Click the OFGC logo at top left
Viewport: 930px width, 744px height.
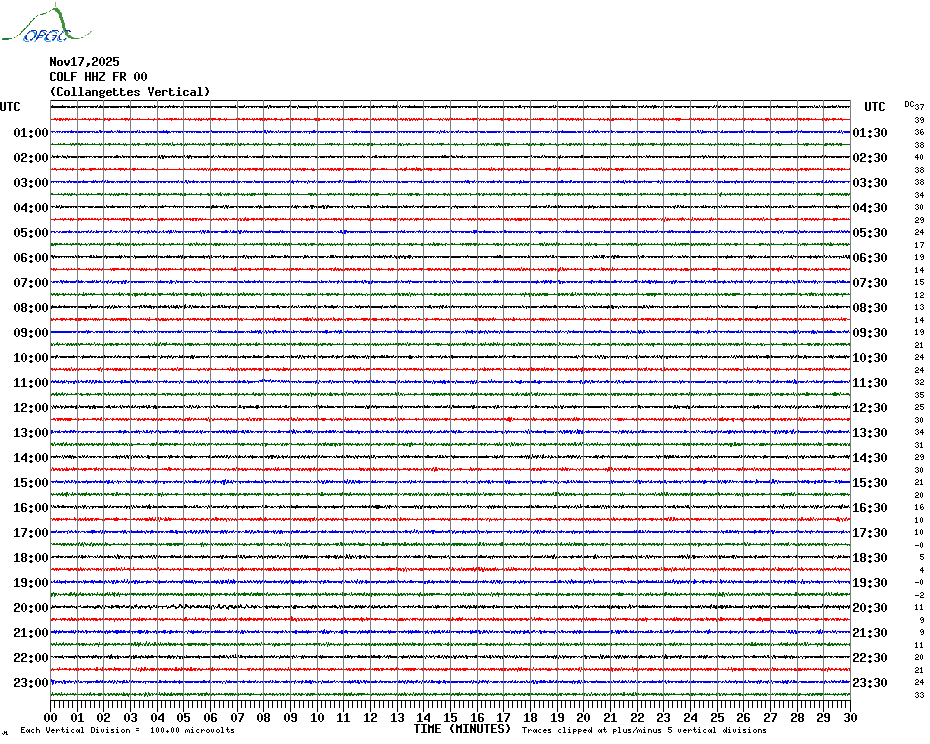(x=47, y=24)
